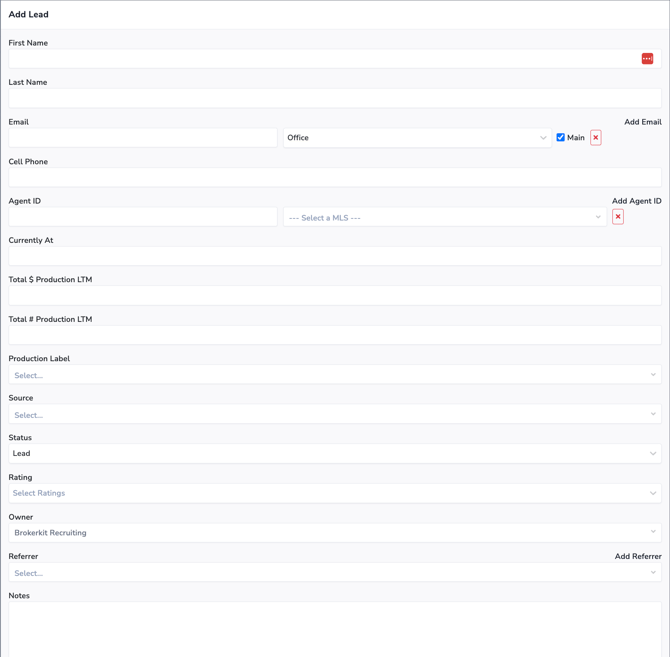Focus the Last Name input field

coord(334,98)
